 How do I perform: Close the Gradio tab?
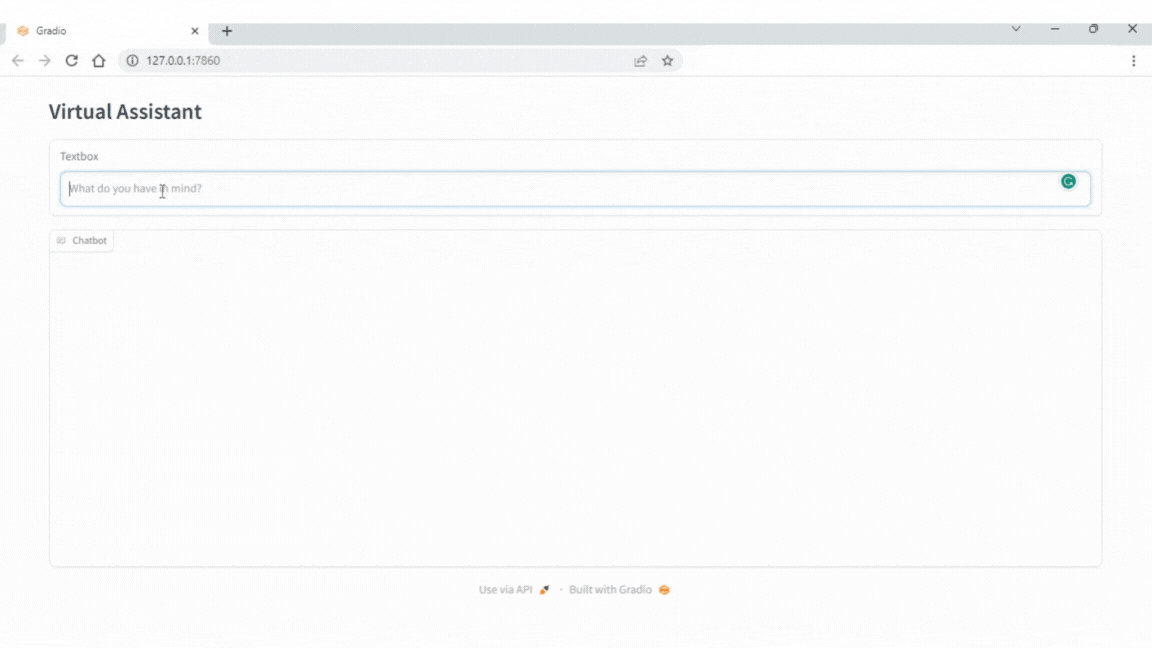195,31
